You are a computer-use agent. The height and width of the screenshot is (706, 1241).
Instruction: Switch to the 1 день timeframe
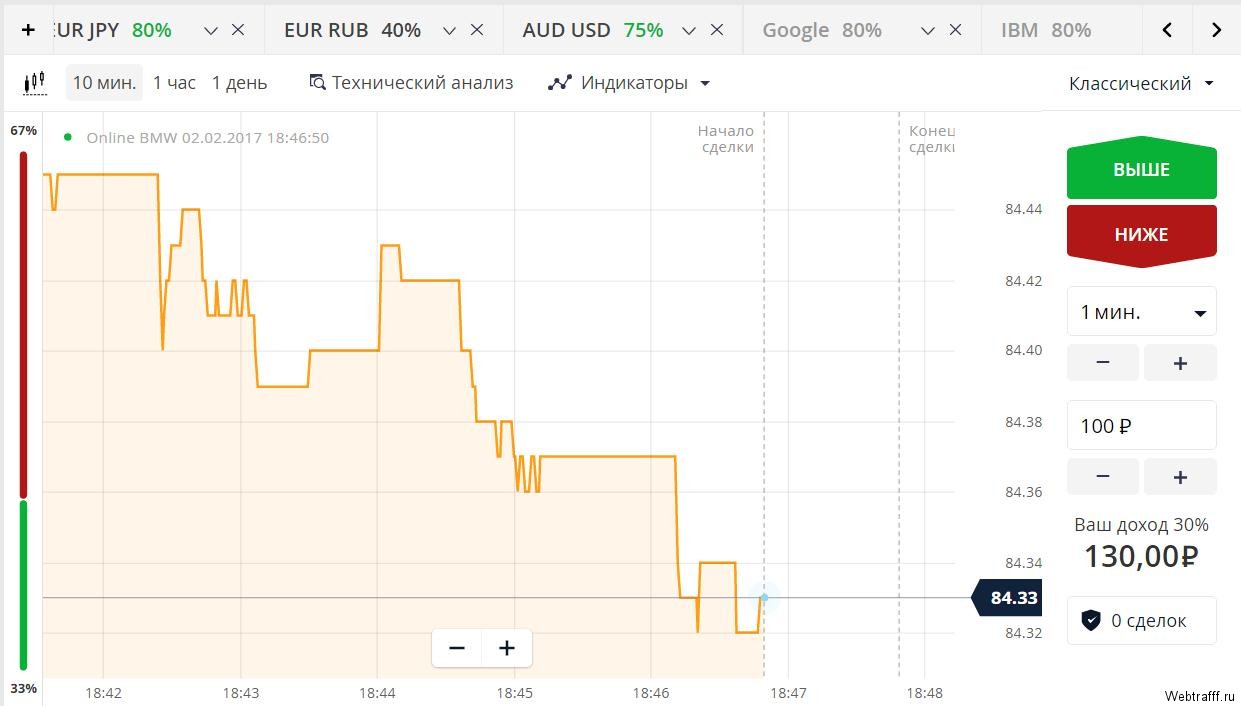pyautogui.click(x=239, y=83)
